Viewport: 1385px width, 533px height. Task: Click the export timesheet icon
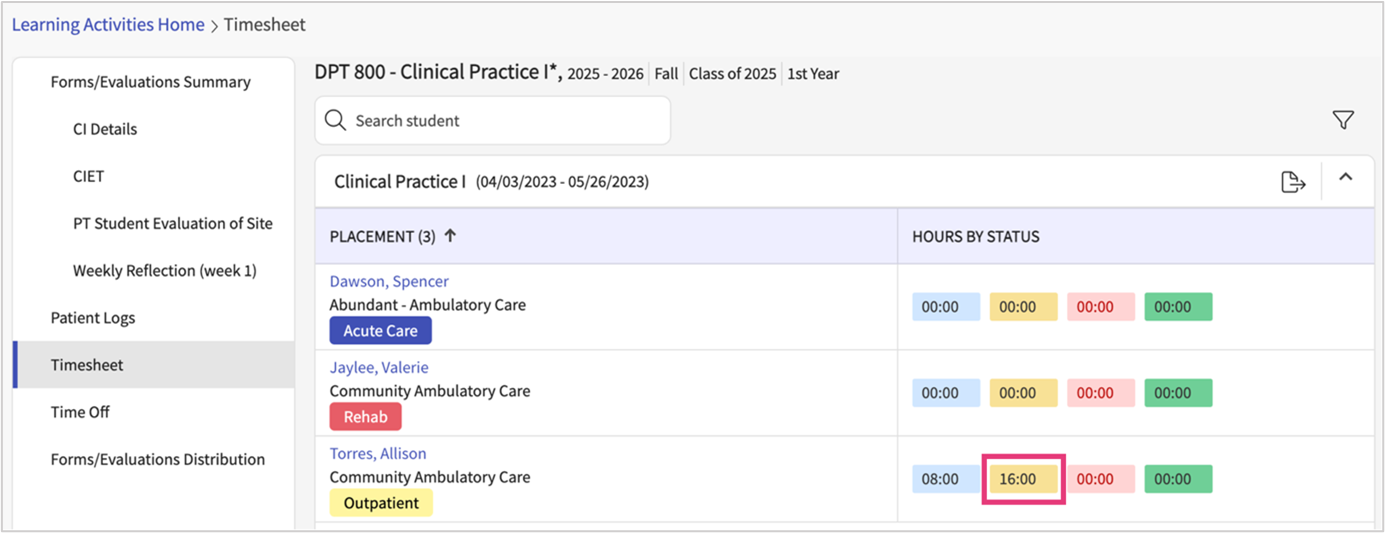click(1293, 182)
